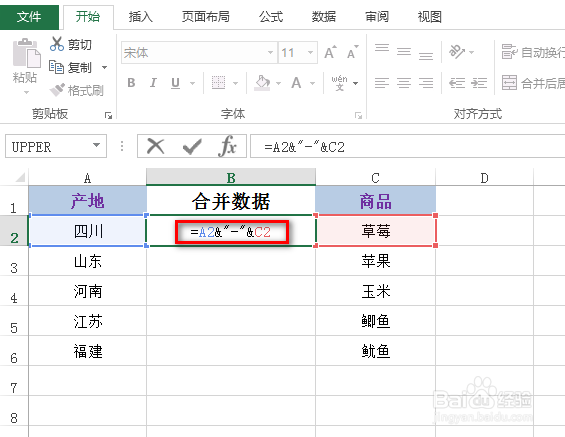Align text to vertical middle

pyautogui.click(x=404, y=53)
